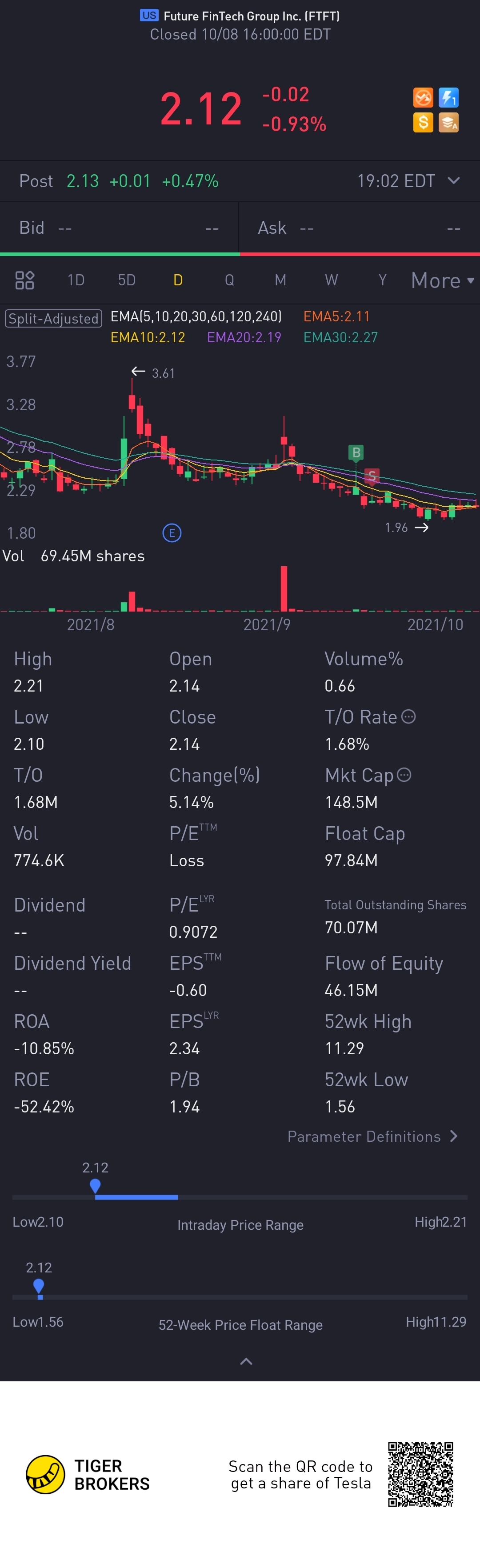Tap the green B buy marker
Viewport: 480px width, 1568px height.
(x=356, y=452)
